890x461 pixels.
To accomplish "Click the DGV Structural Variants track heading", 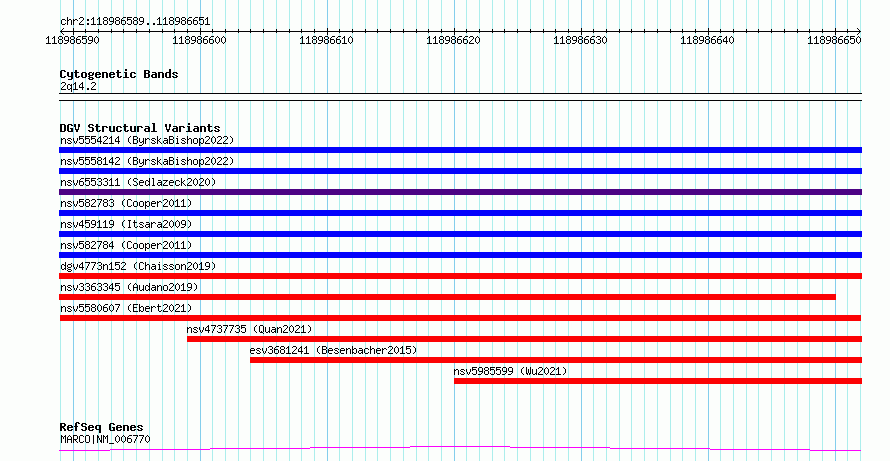I will (x=140, y=128).
